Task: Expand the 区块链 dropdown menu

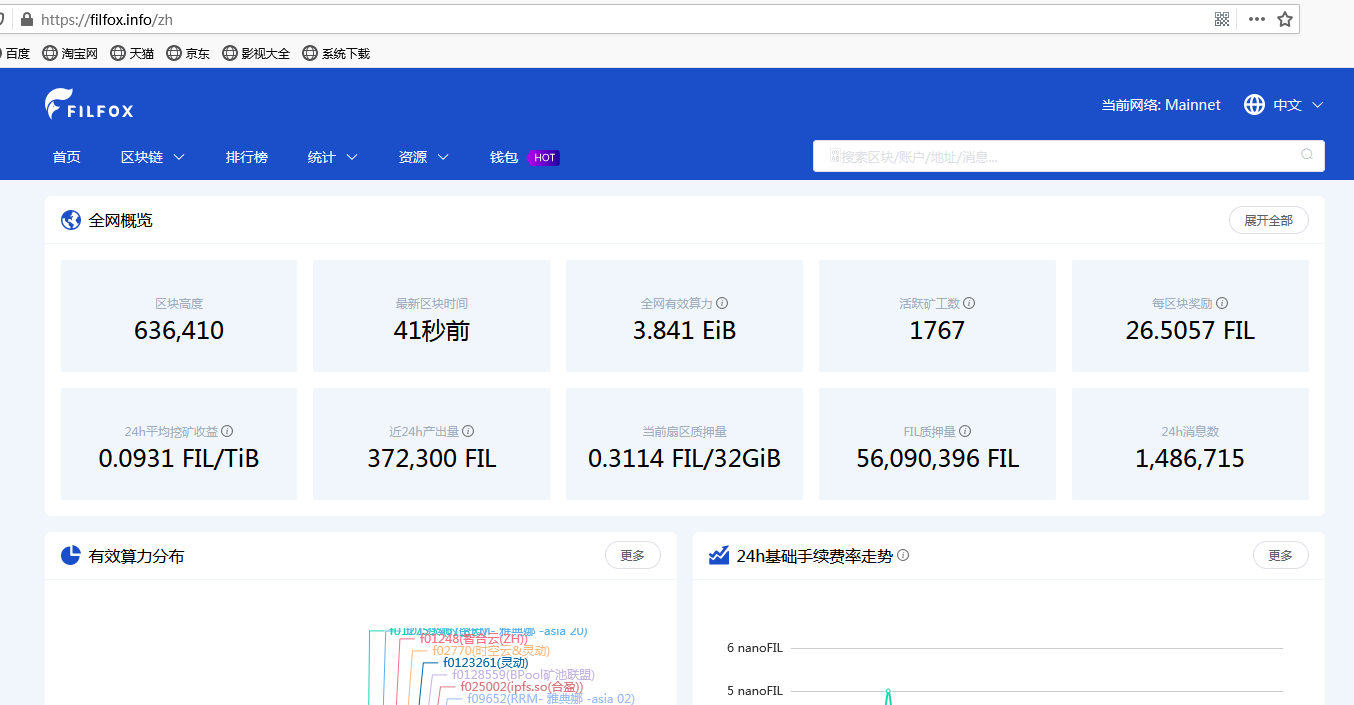Action: pyautogui.click(x=152, y=157)
